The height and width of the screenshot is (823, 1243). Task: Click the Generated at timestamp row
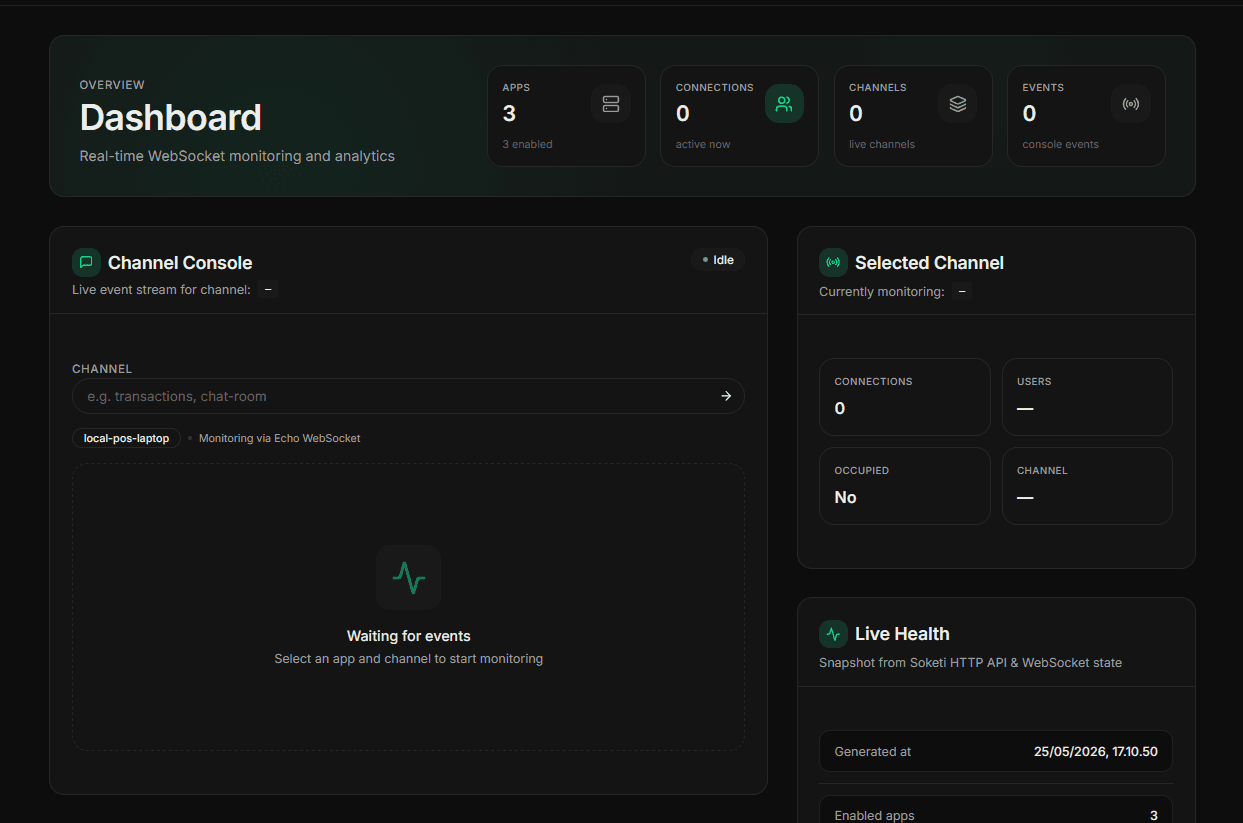(996, 751)
